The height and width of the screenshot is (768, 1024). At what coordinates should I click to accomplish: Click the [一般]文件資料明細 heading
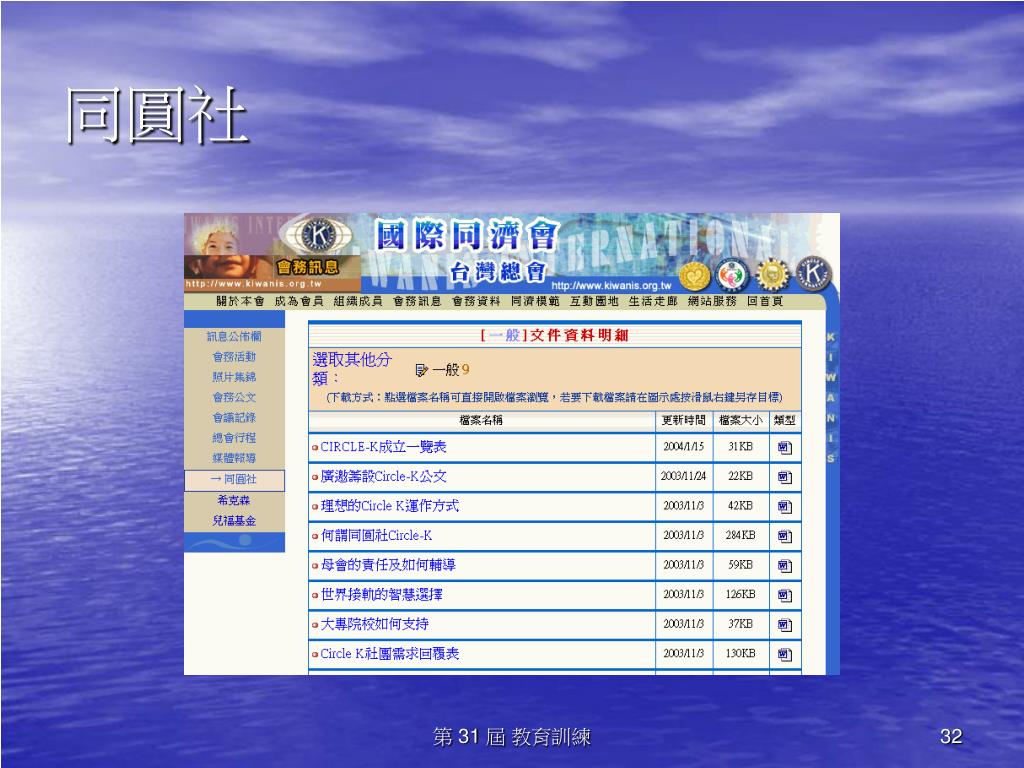click(554, 335)
